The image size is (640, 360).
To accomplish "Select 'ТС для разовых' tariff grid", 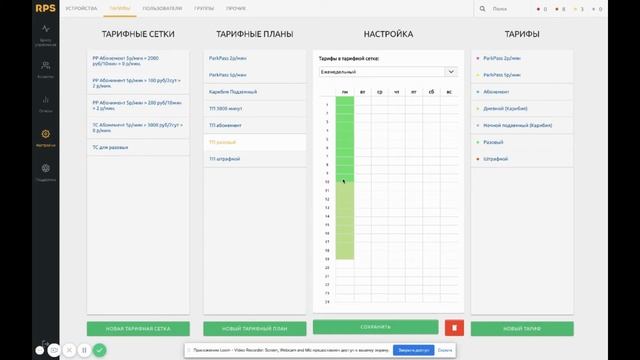I will point(138,147).
